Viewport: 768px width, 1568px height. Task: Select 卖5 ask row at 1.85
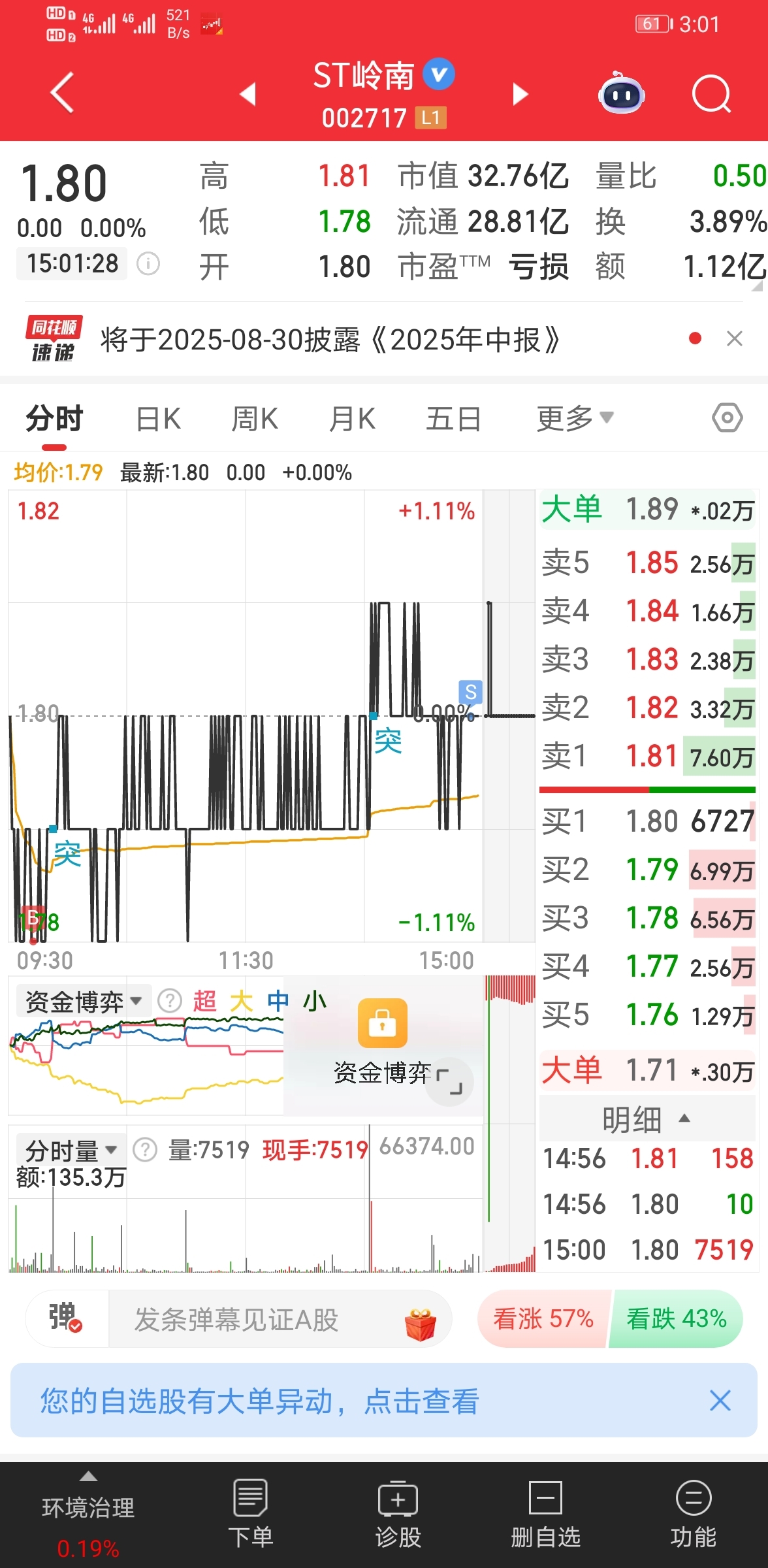pyautogui.click(x=648, y=563)
